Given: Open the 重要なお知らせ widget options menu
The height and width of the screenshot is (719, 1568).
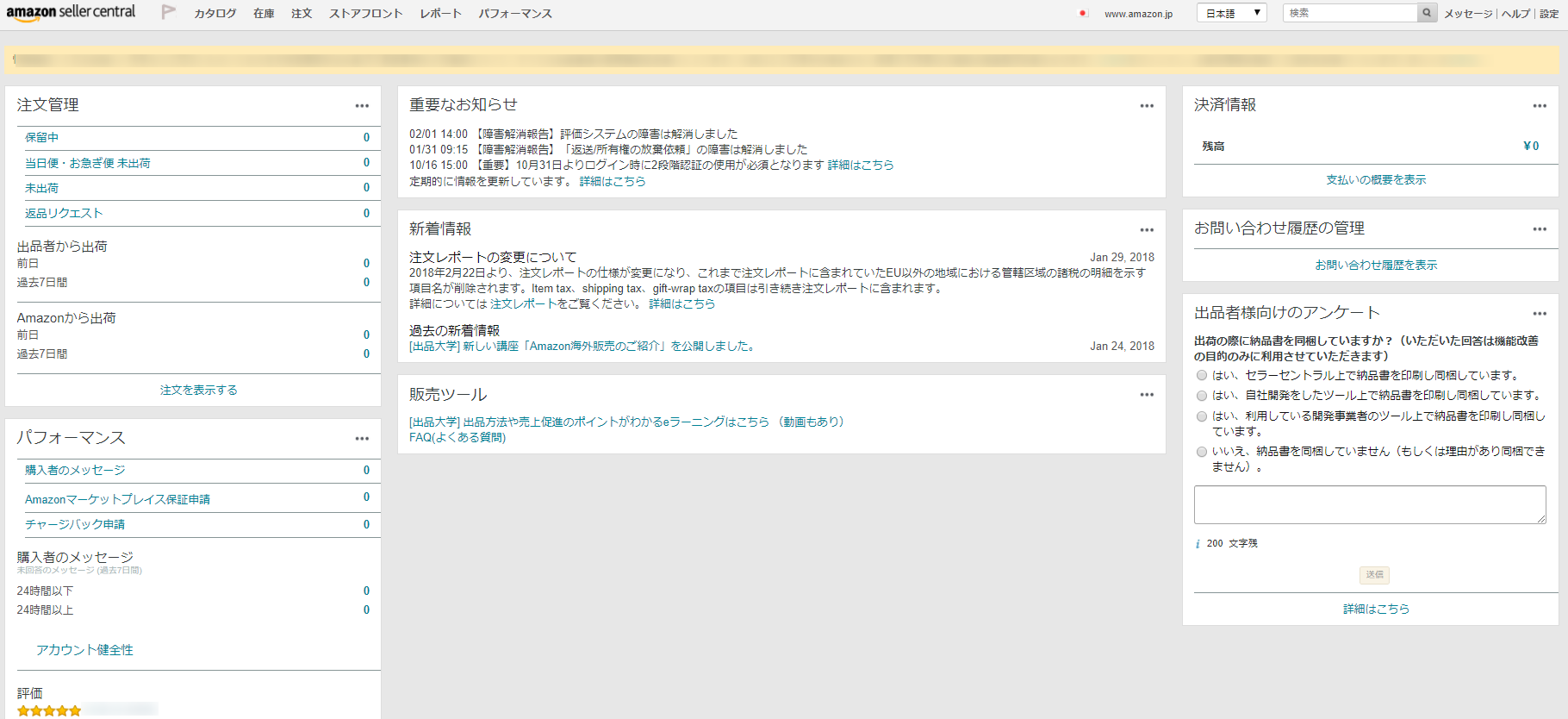Looking at the screenshot, I should click(1147, 106).
